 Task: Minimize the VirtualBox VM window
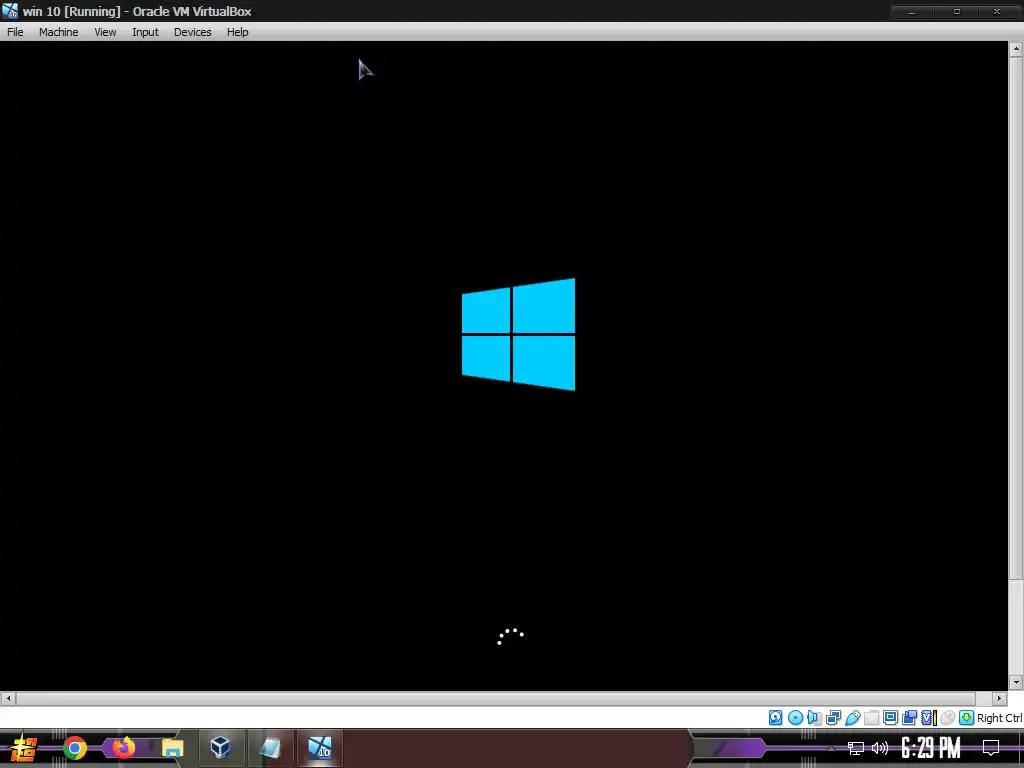(912, 11)
